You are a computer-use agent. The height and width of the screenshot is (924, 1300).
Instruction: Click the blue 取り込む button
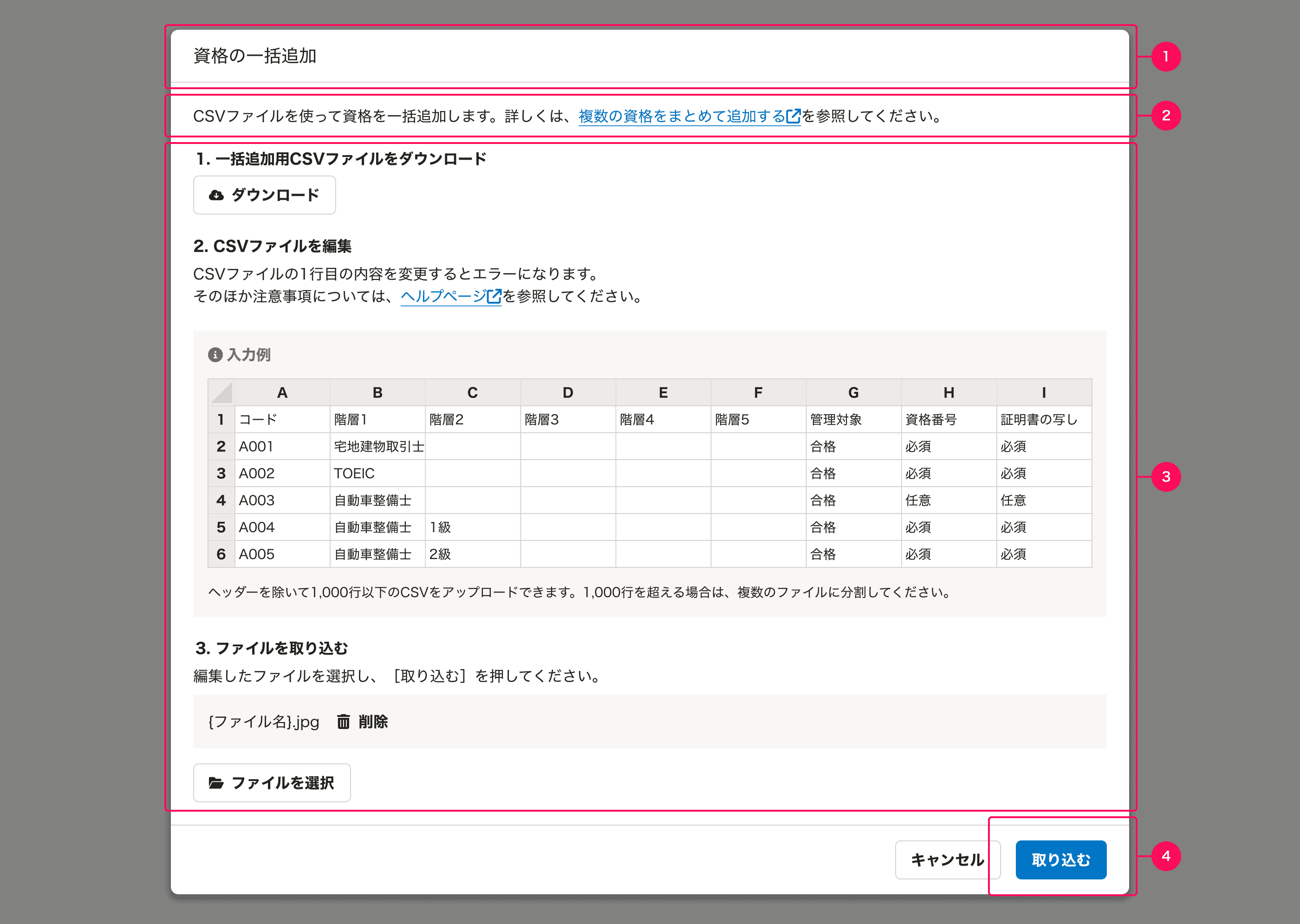pyautogui.click(x=1061, y=860)
